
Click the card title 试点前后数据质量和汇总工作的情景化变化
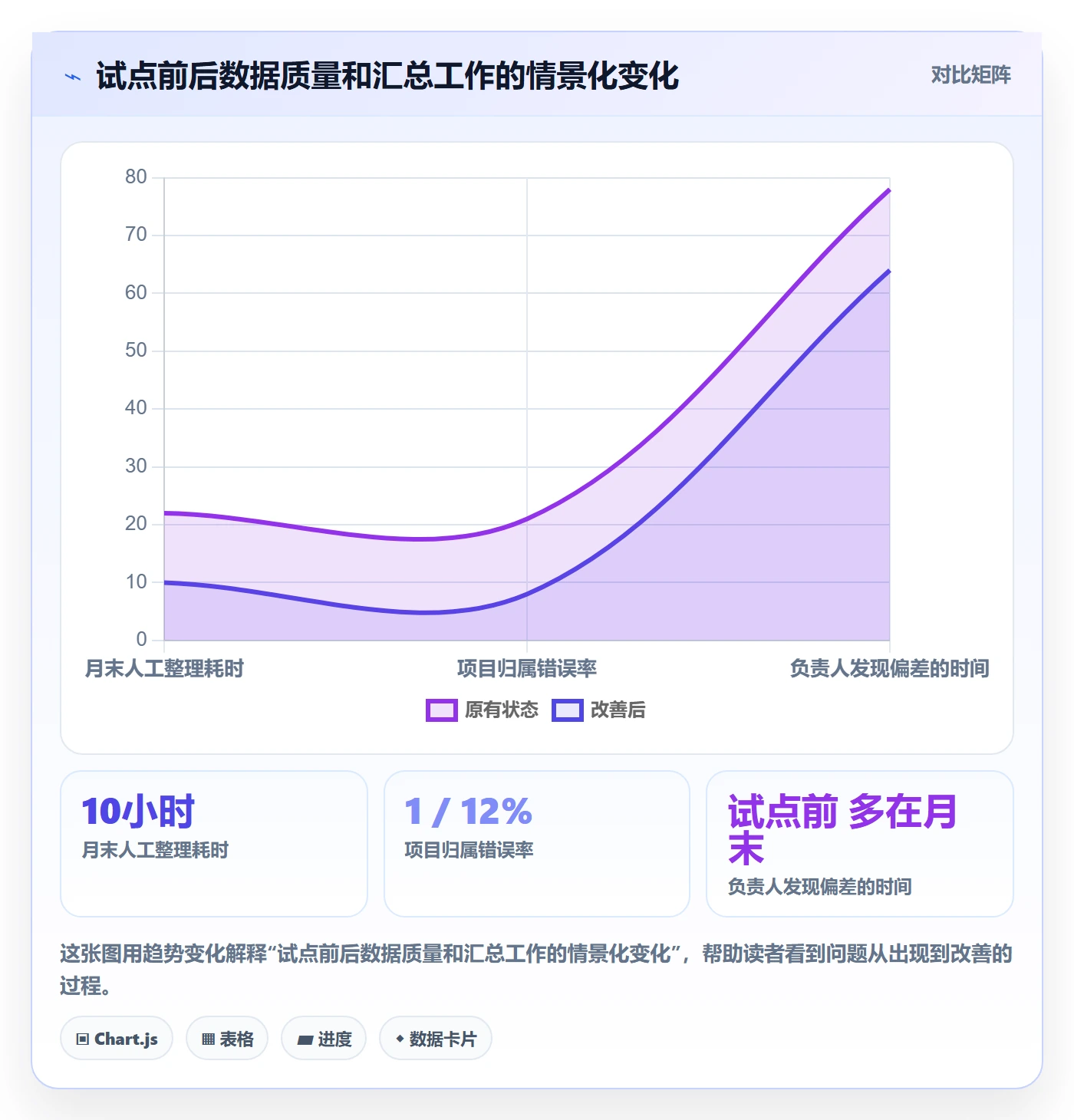pyautogui.click(x=387, y=76)
